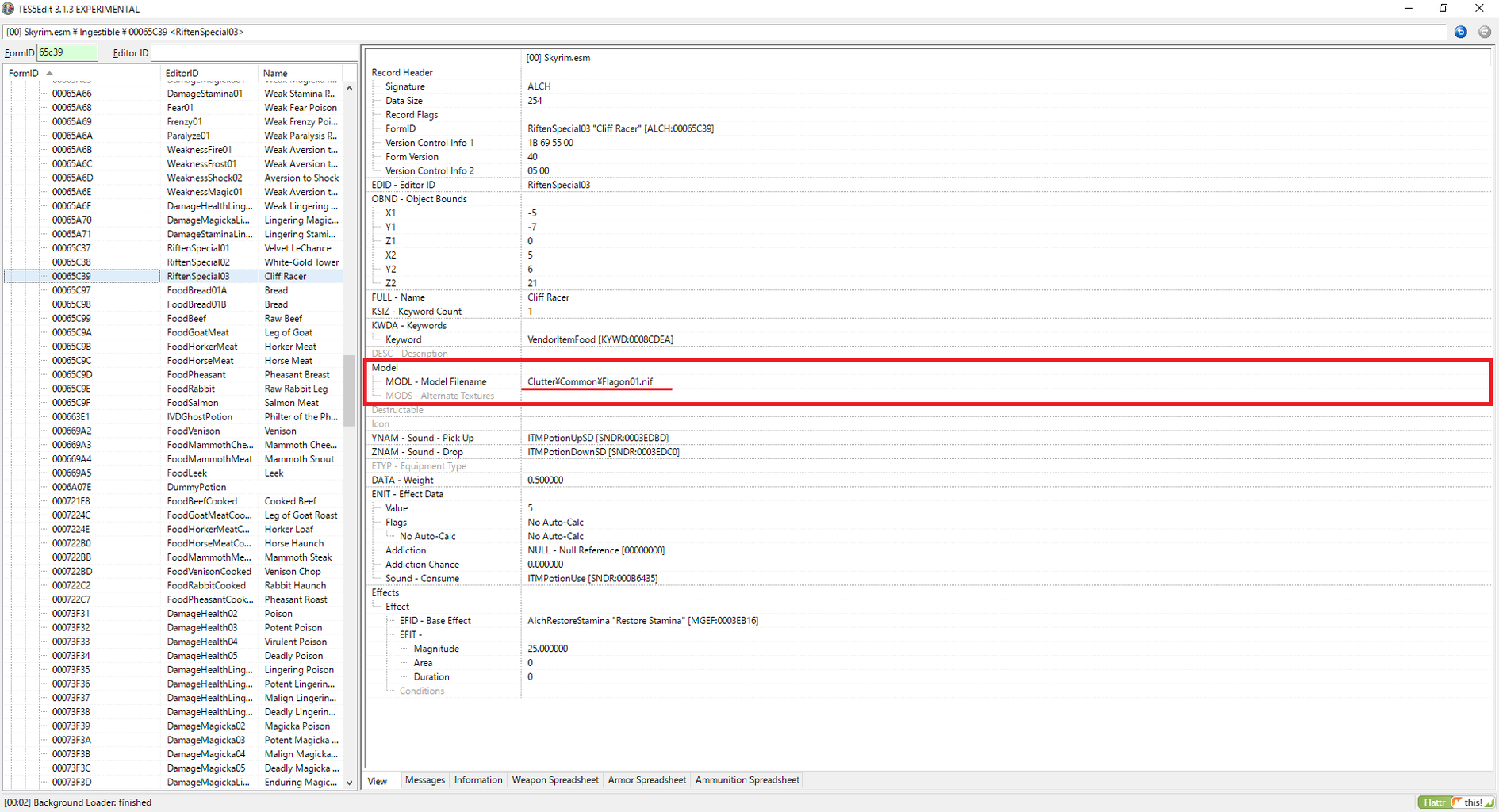Image resolution: width=1499 pixels, height=812 pixels.
Task: Select record 00065C39 Cliff Racer
Action: 174,276
